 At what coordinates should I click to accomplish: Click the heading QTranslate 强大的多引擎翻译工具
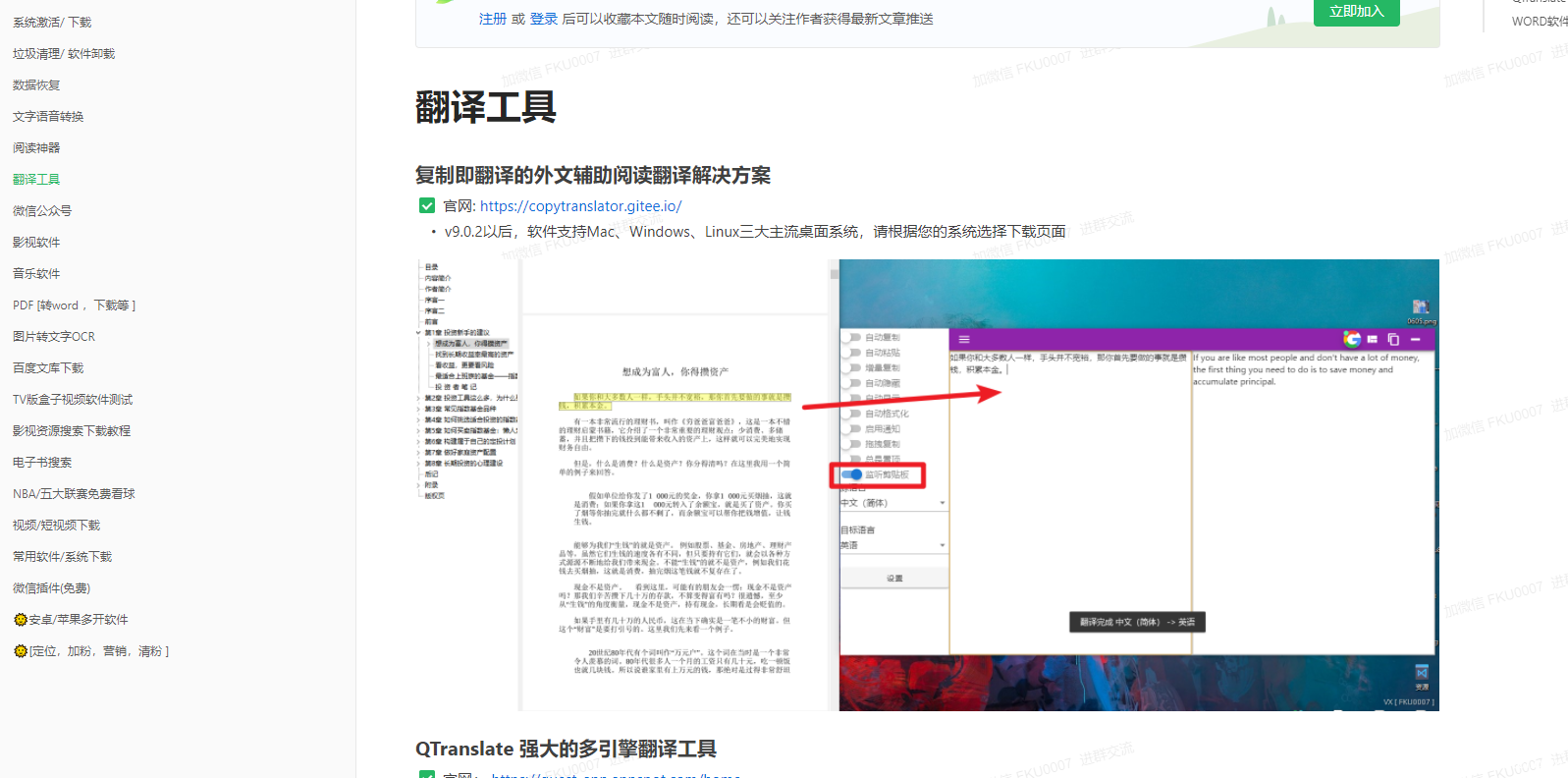pyautogui.click(x=566, y=749)
